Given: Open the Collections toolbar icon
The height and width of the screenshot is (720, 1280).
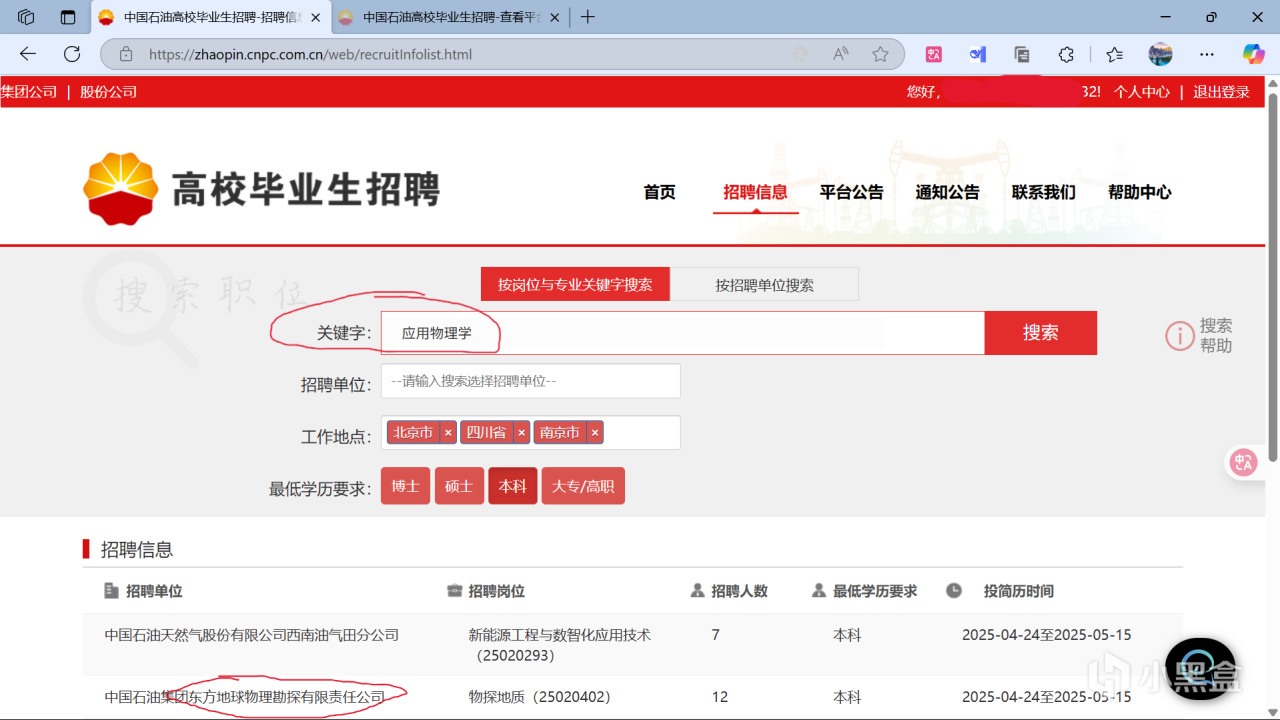Looking at the screenshot, I should tap(1022, 54).
